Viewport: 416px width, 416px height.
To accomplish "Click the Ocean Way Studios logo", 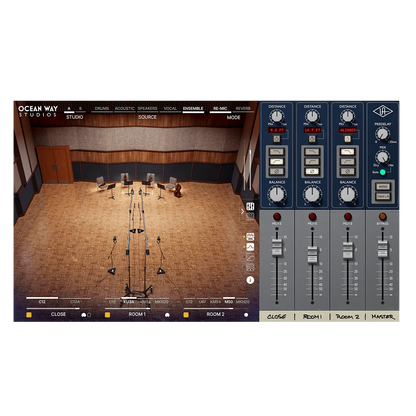I will tap(38, 111).
